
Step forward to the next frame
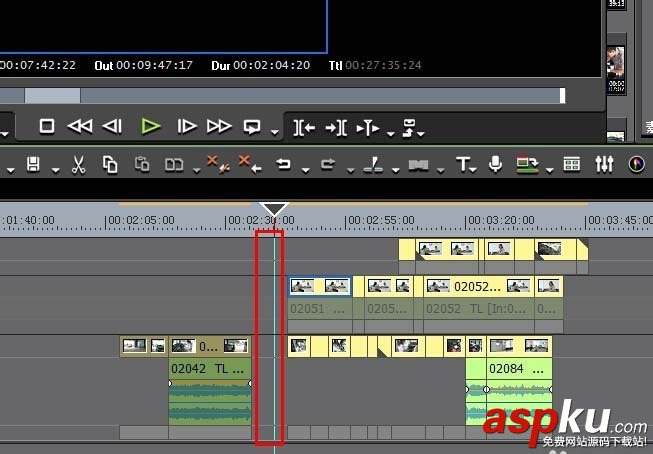pyautogui.click(x=187, y=126)
